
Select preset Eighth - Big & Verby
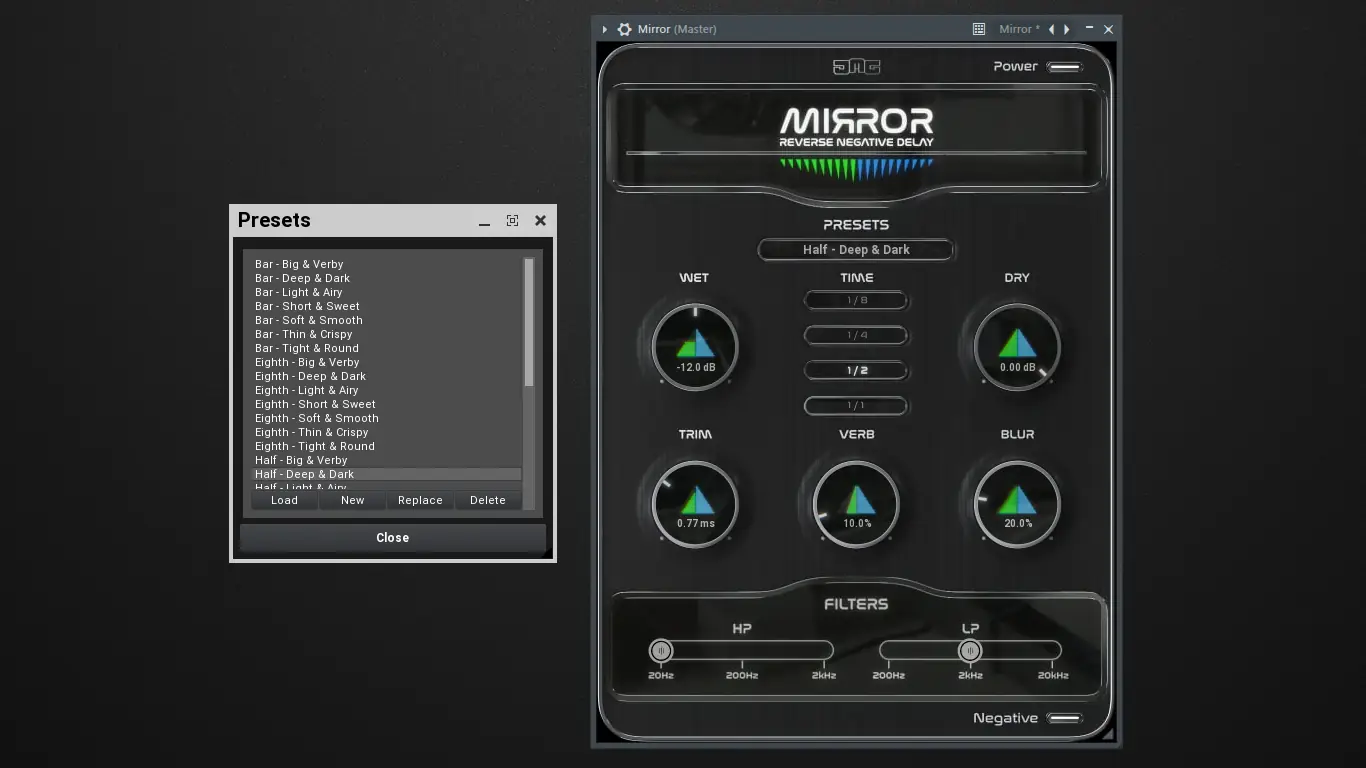point(386,362)
